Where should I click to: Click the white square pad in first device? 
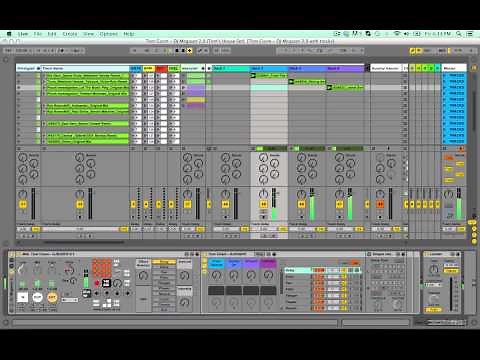pos(23,297)
